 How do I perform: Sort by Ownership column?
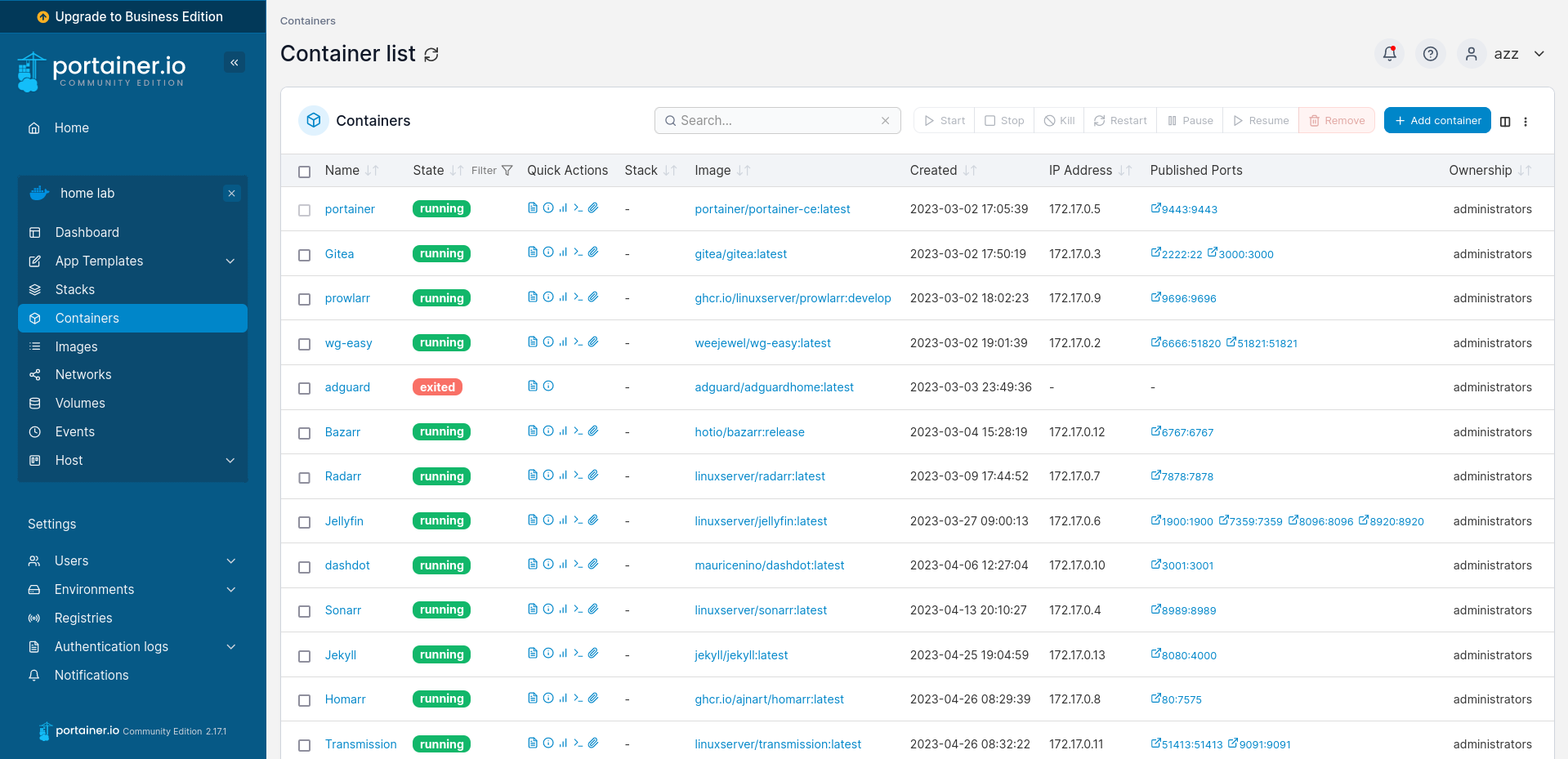point(1490,170)
